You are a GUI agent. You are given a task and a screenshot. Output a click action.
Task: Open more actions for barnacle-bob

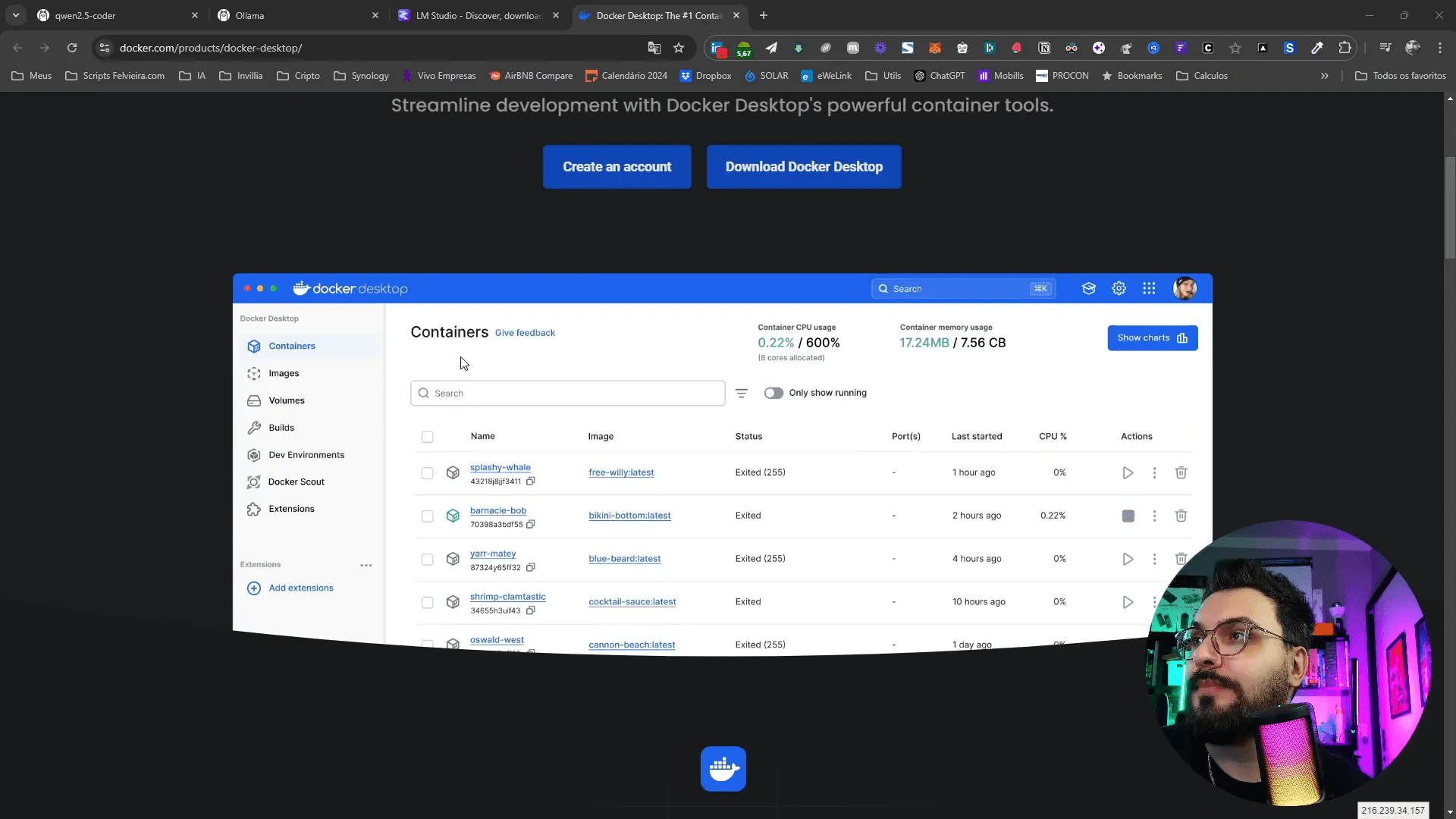(x=1154, y=516)
